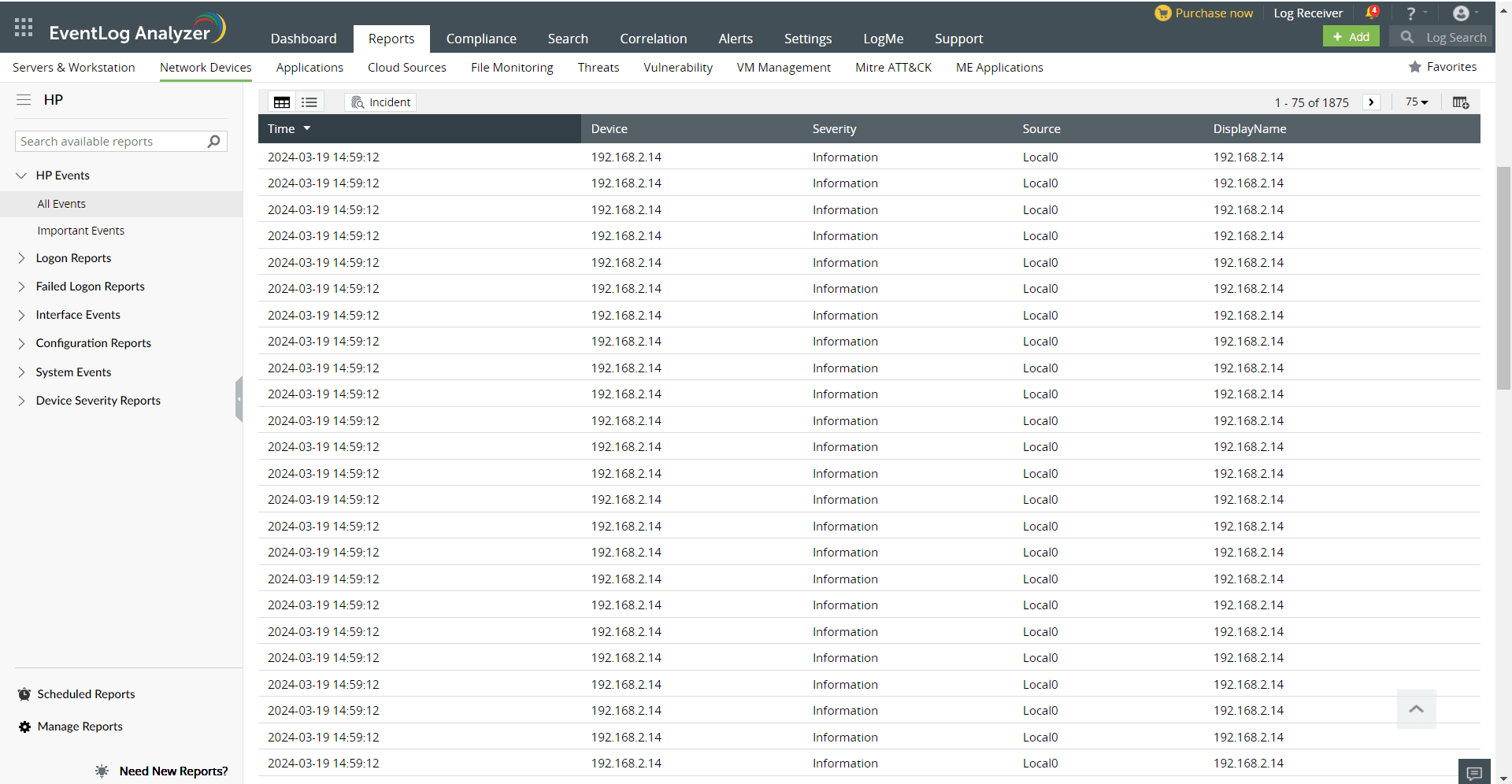Click Need New Reports? link
The height and width of the screenshot is (784, 1512).
[x=173, y=771]
